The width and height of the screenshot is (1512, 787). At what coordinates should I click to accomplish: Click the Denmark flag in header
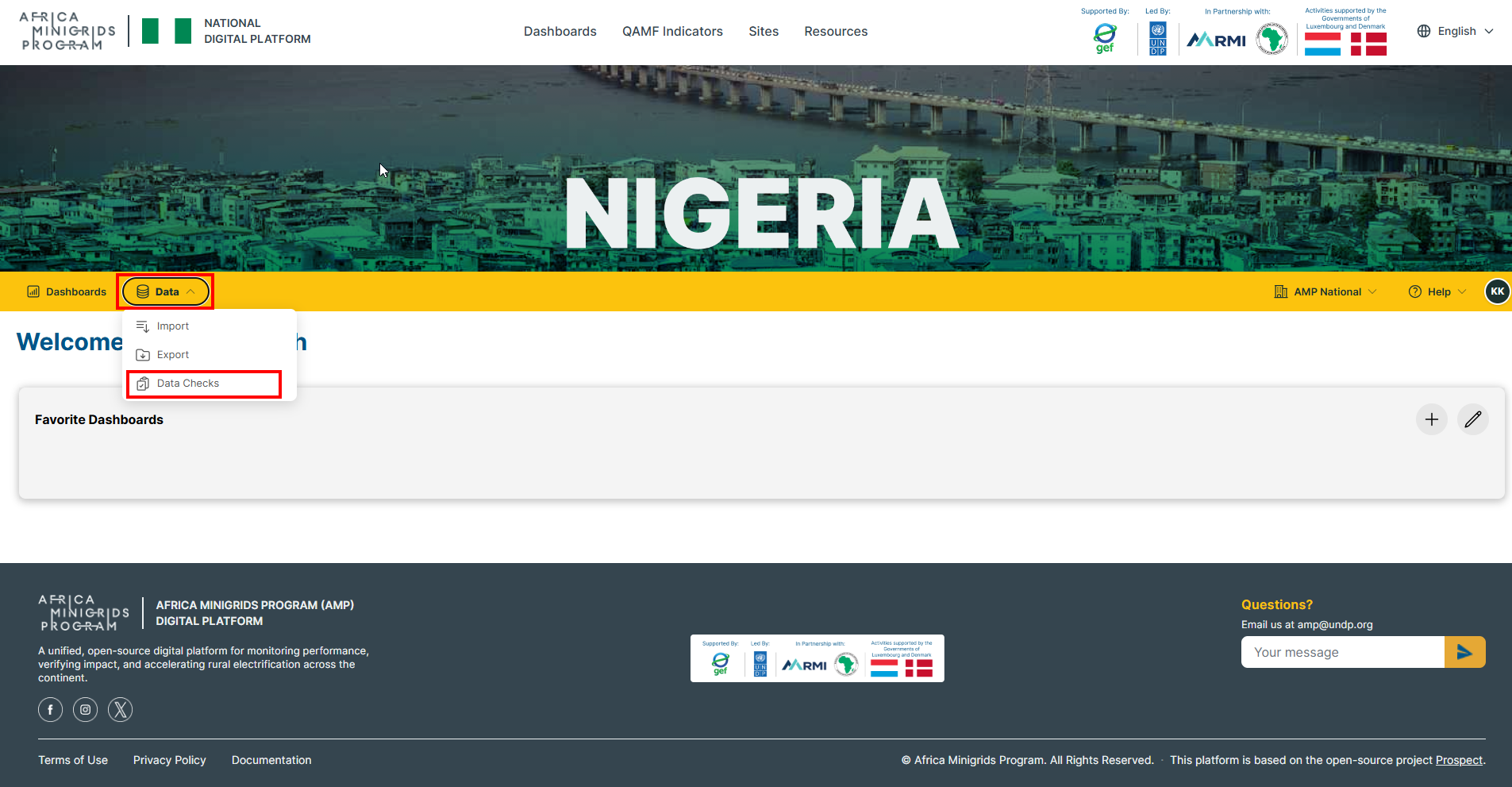point(1369,44)
